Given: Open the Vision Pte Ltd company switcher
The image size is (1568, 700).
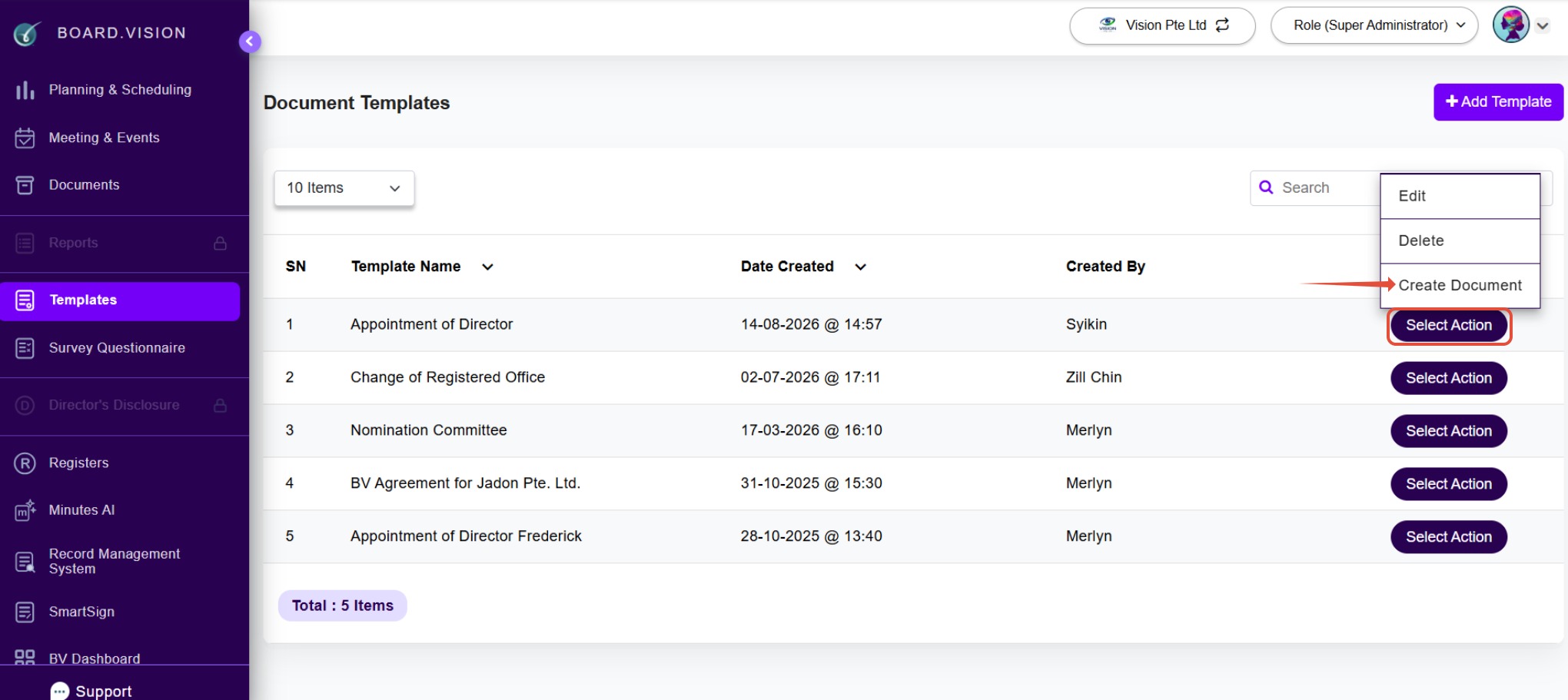Looking at the screenshot, I should click(1162, 25).
